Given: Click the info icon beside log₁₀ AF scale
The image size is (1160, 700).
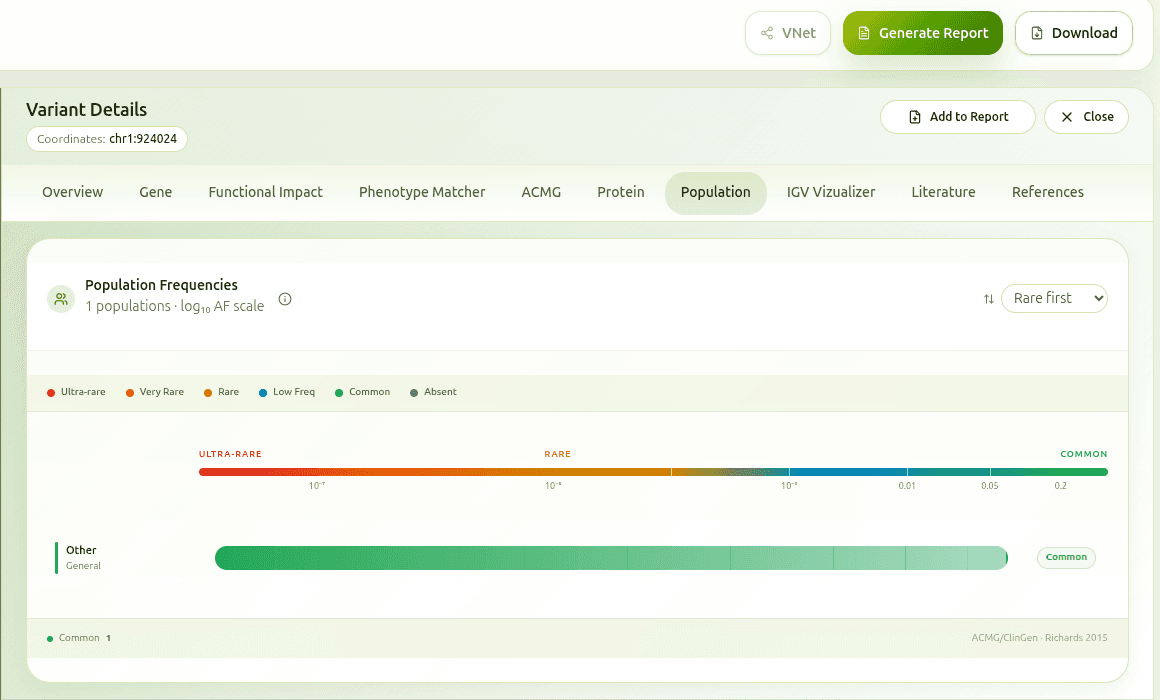Looking at the screenshot, I should pos(285,299).
